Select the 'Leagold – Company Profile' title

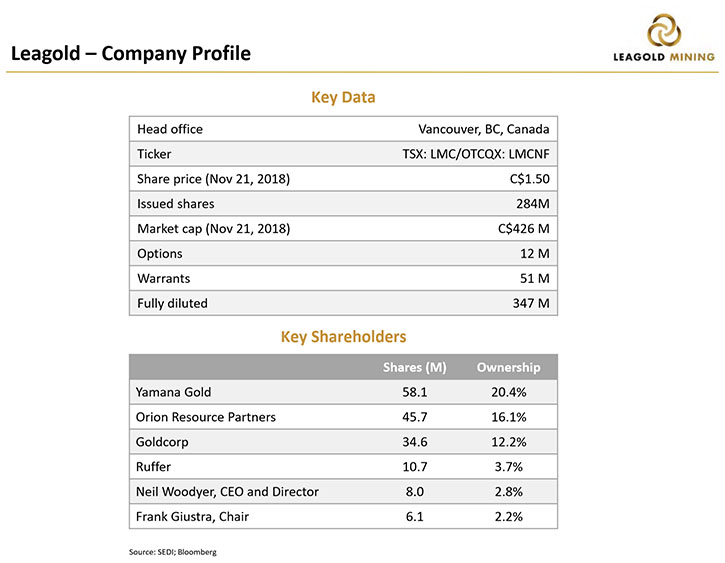(131, 54)
